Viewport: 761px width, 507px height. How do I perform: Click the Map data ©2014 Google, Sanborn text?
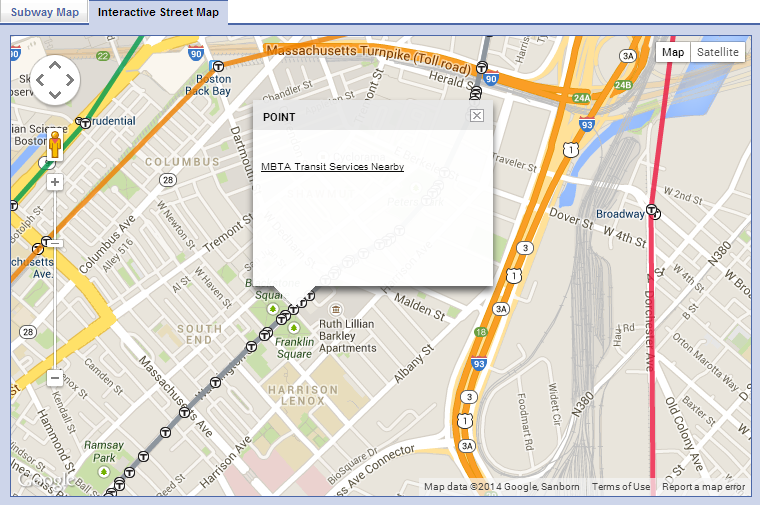[x=501, y=487]
